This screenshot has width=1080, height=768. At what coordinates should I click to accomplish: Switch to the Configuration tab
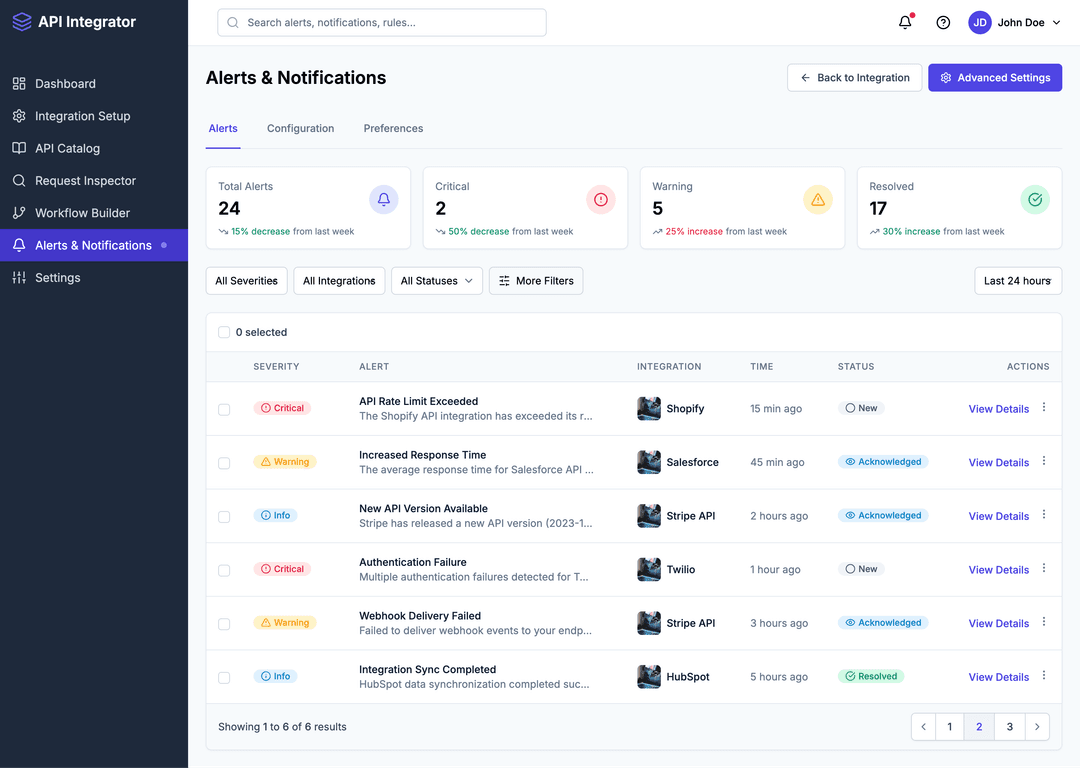300,128
